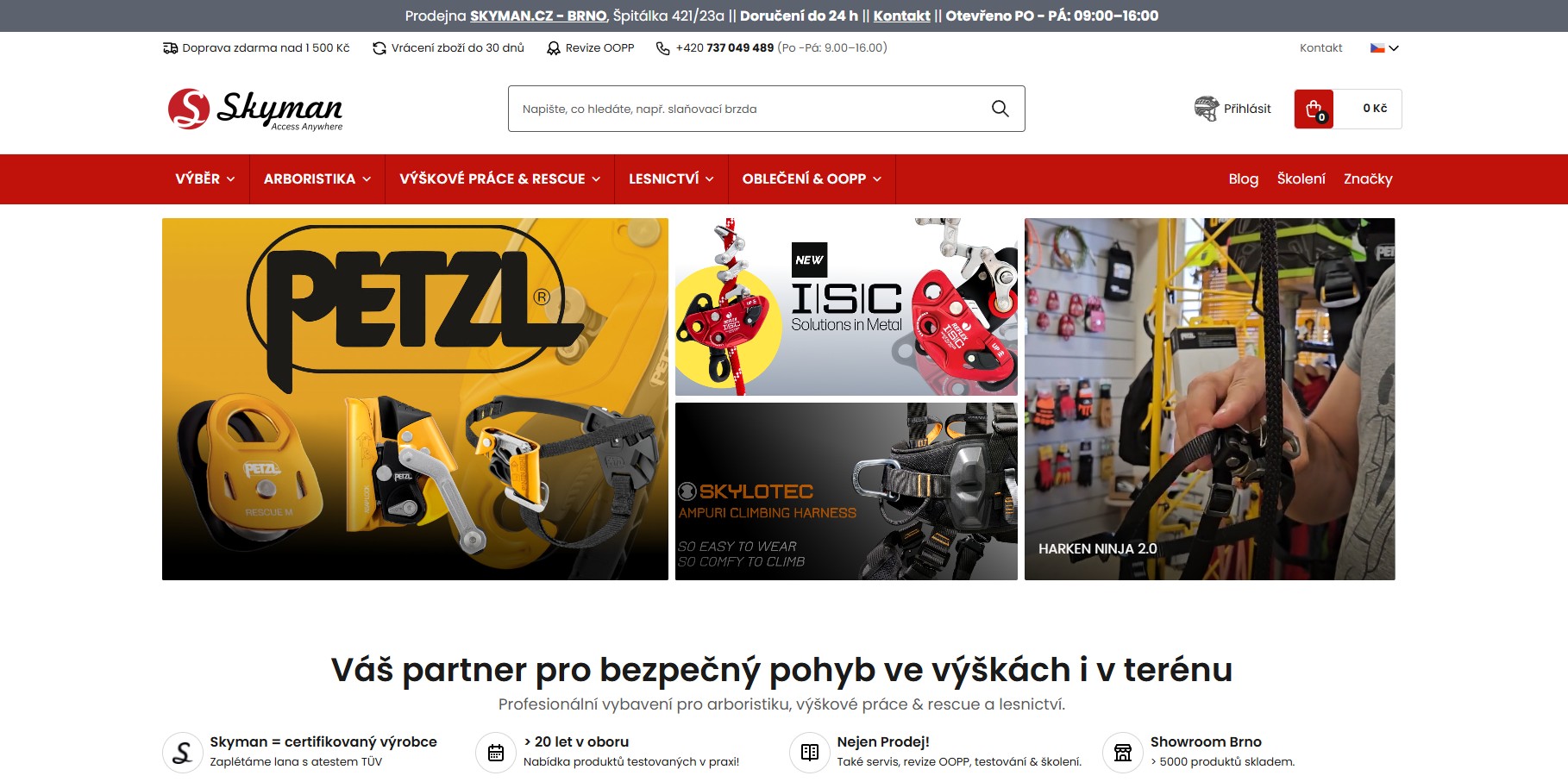Click the phone handset icon
The width and height of the screenshot is (1568, 782).
pyautogui.click(x=662, y=48)
